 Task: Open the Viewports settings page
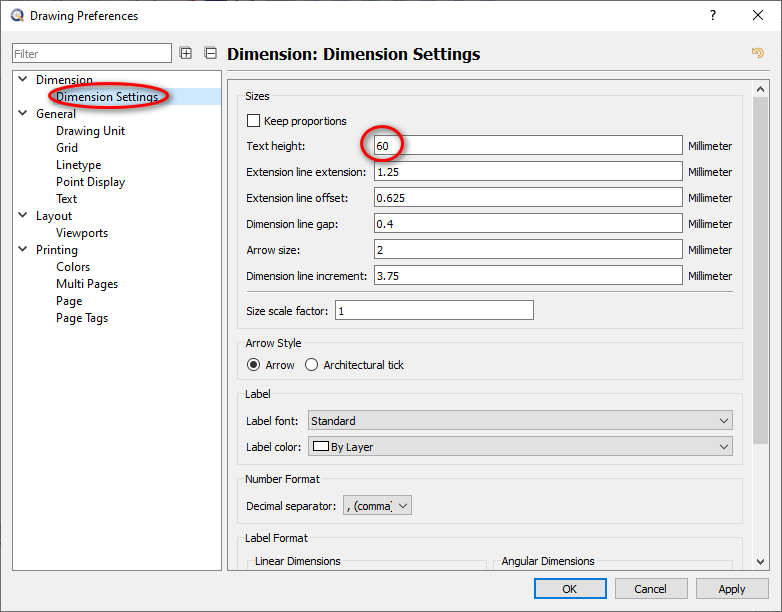pos(82,233)
